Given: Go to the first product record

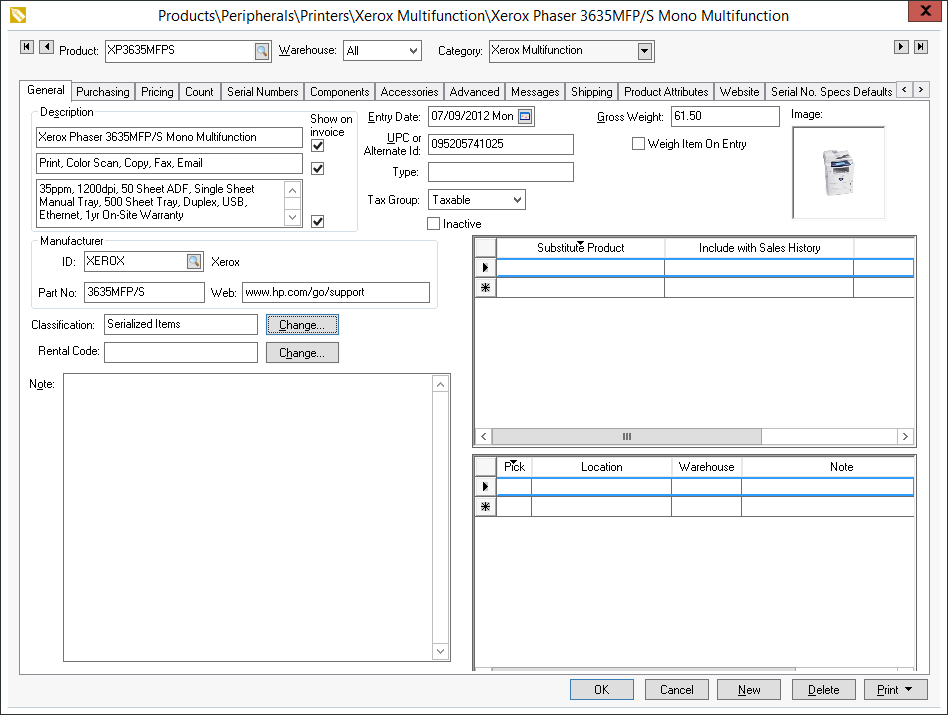Looking at the screenshot, I should point(27,48).
